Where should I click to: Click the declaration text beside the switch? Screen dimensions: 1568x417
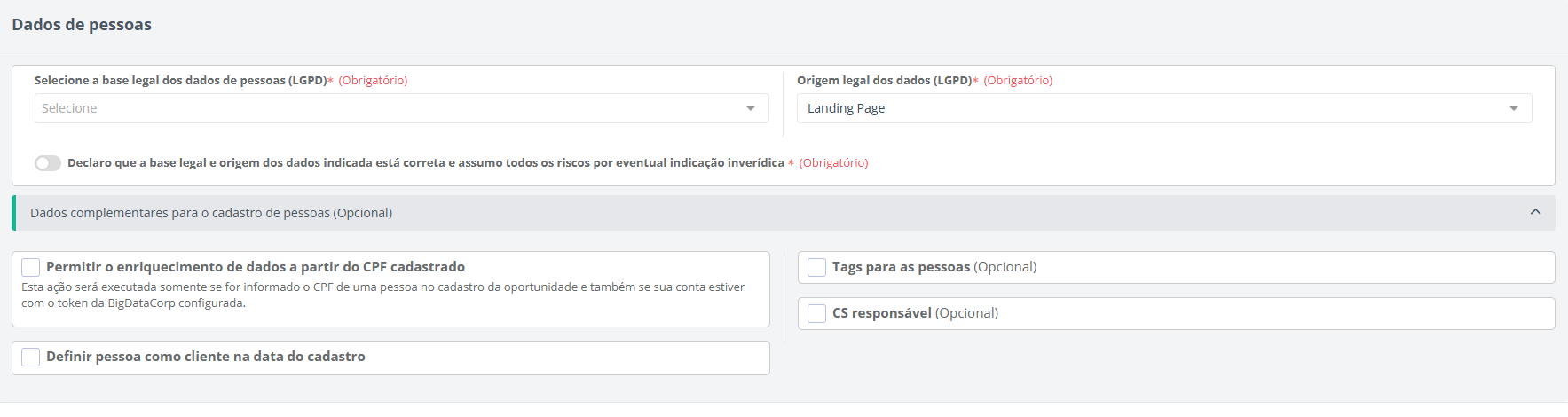click(x=426, y=163)
